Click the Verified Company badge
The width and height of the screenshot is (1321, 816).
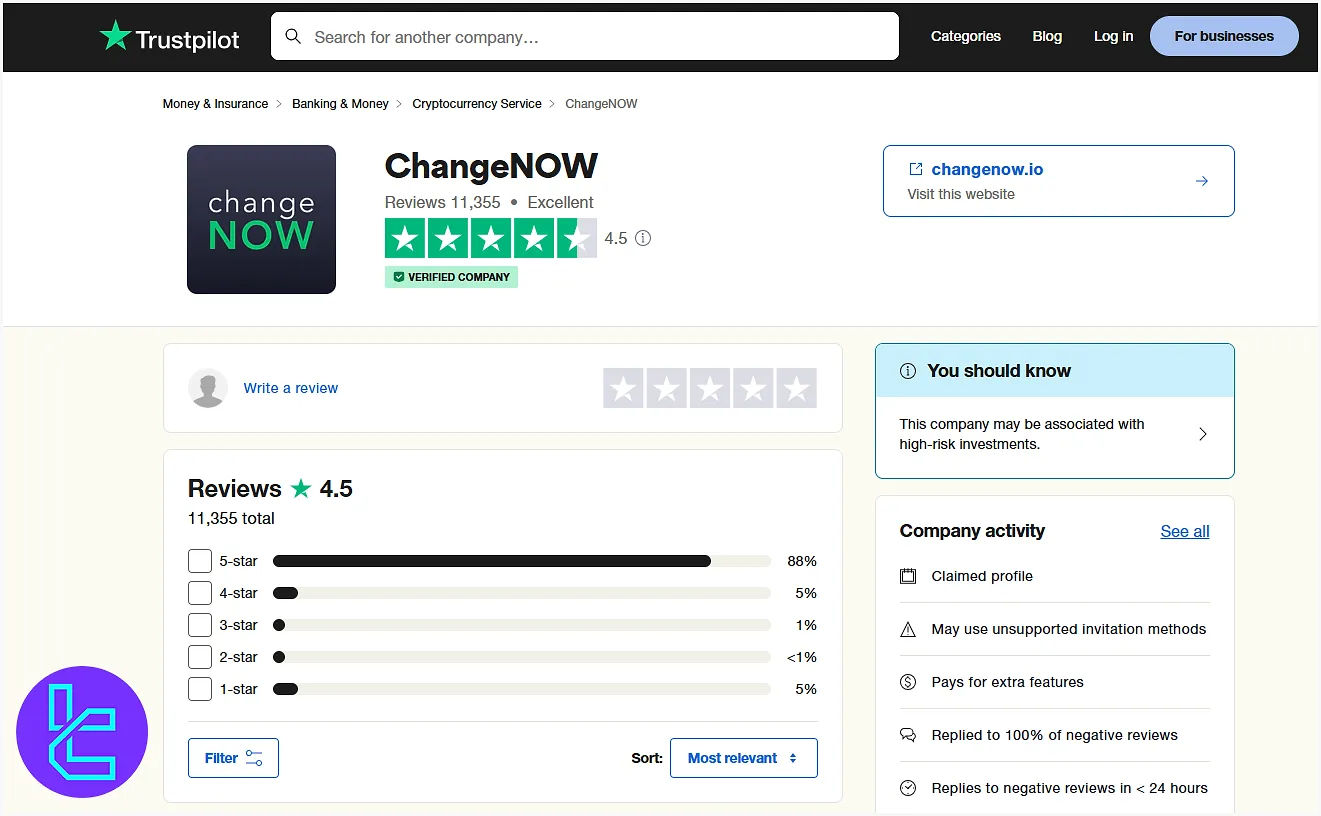(x=451, y=277)
